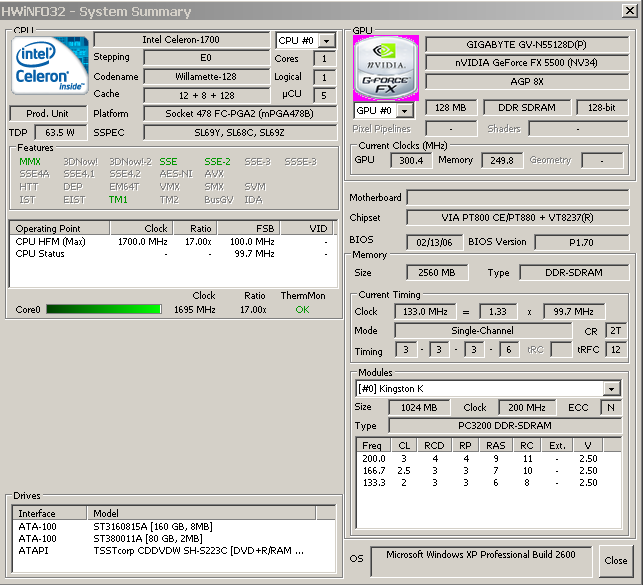The width and height of the screenshot is (643, 585).
Task: Select the TSSTcorp CDDVDW SH-S223C drive row
Action: 174,550
